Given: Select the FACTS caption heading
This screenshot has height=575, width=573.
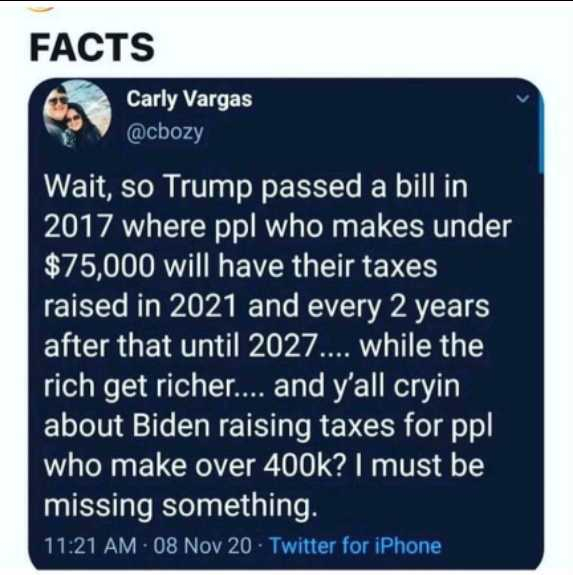Looking at the screenshot, I should pos(92,47).
